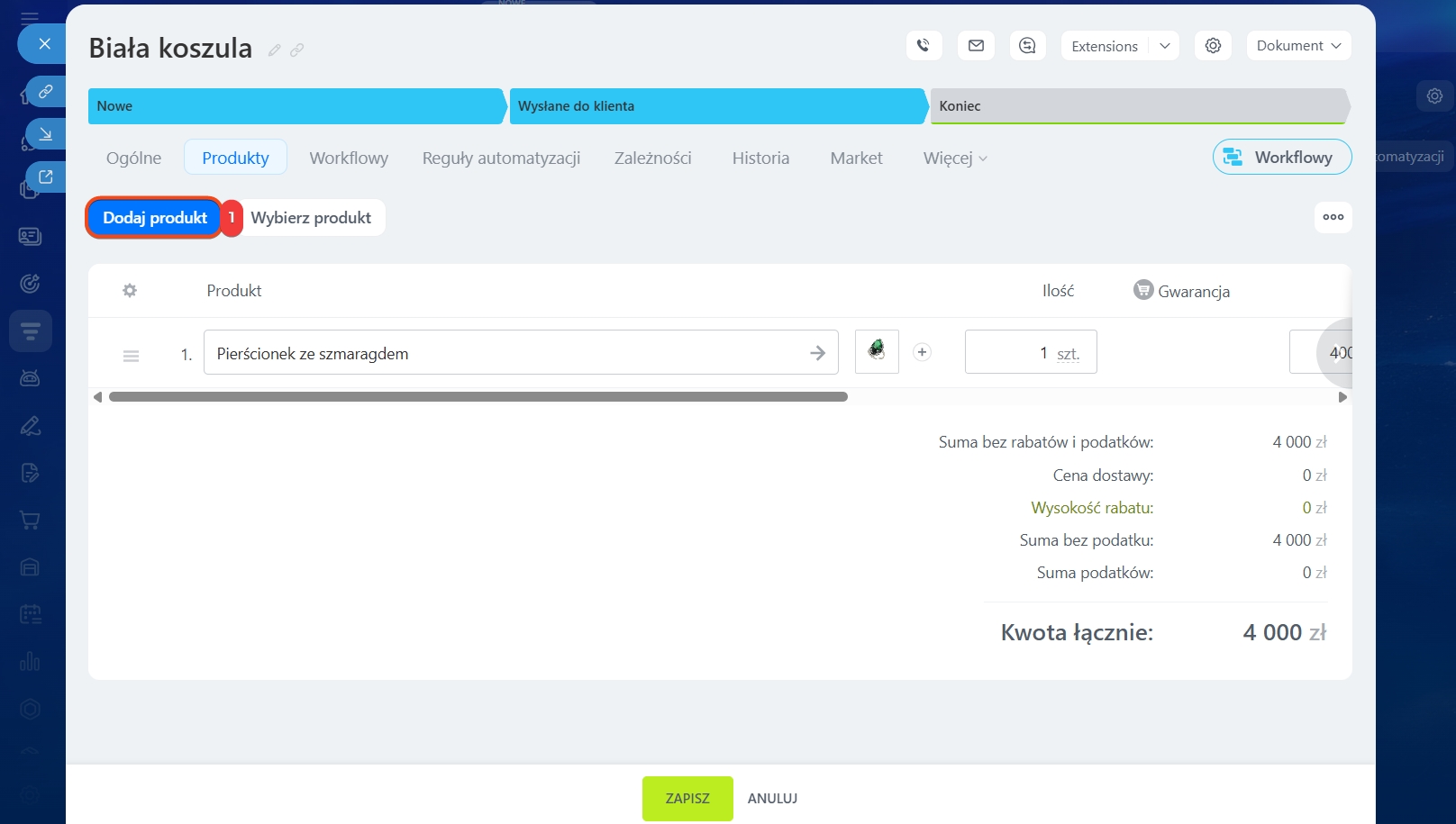Expand the Extensions dropdown
Screen dimensions: 1456x824
[1164, 46]
